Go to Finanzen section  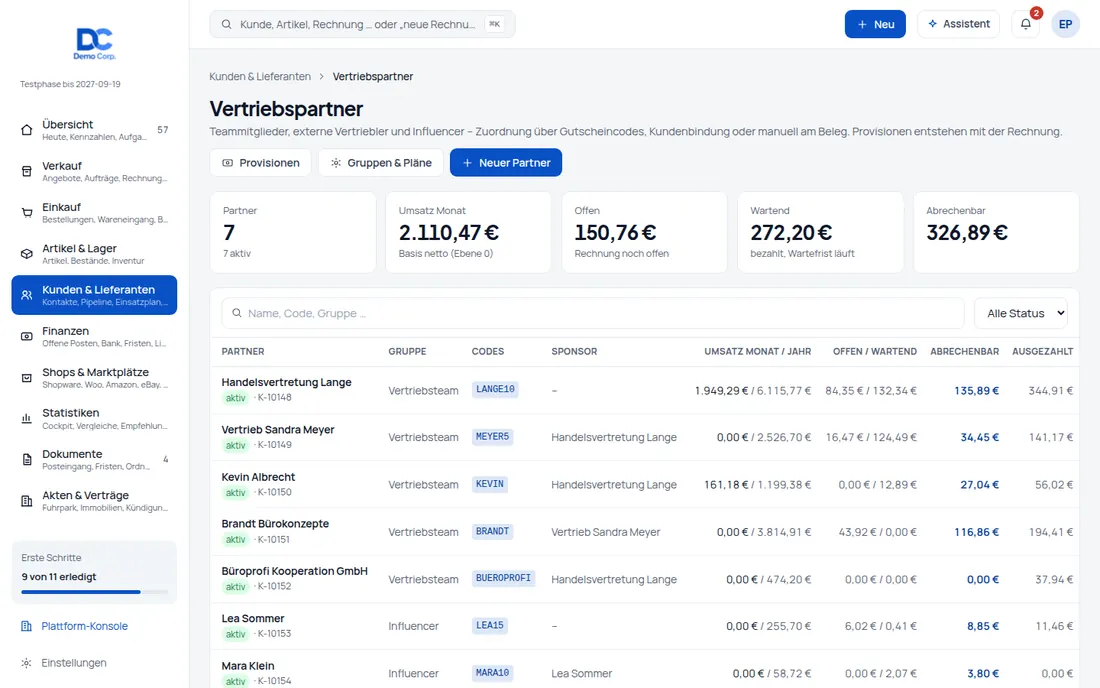click(x=94, y=337)
